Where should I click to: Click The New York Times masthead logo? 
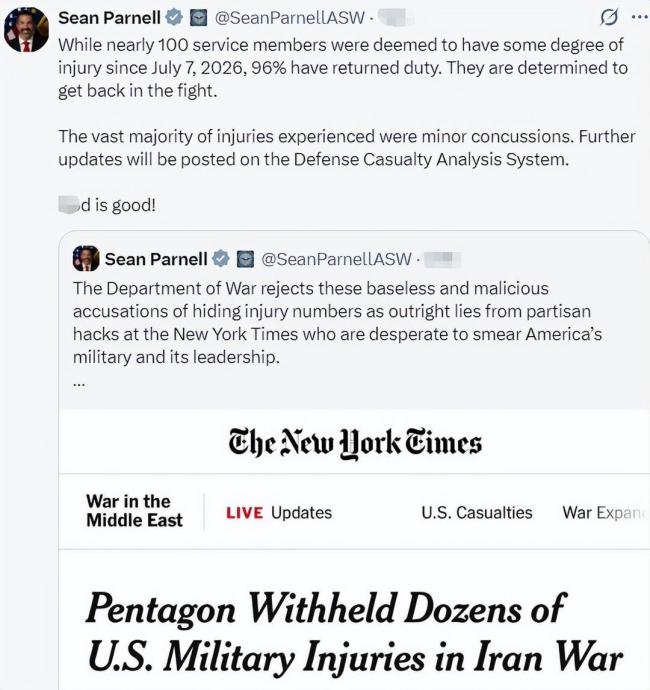[x=355, y=443]
